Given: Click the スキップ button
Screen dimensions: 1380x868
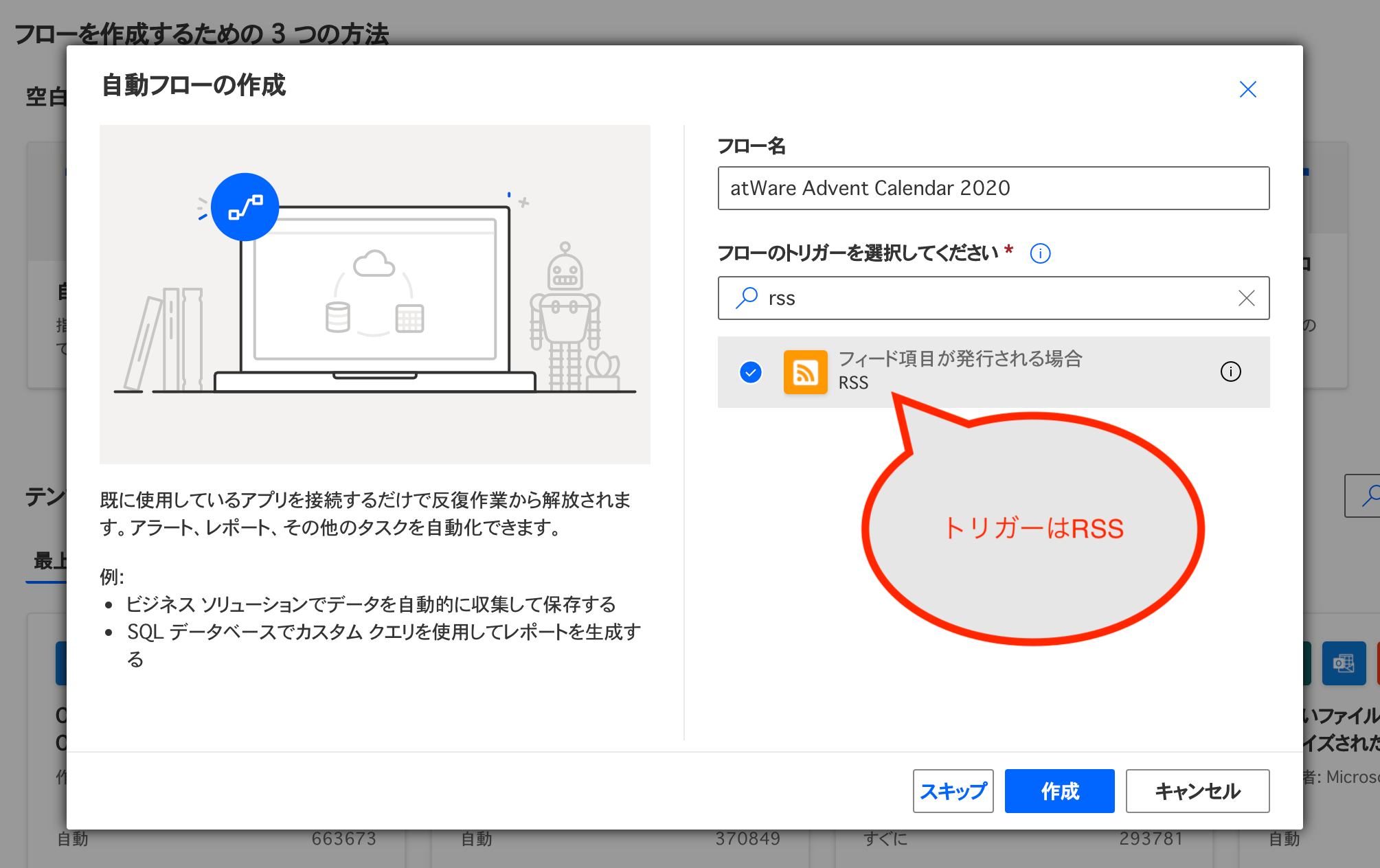Looking at the screenshot, I should point(953,790).
